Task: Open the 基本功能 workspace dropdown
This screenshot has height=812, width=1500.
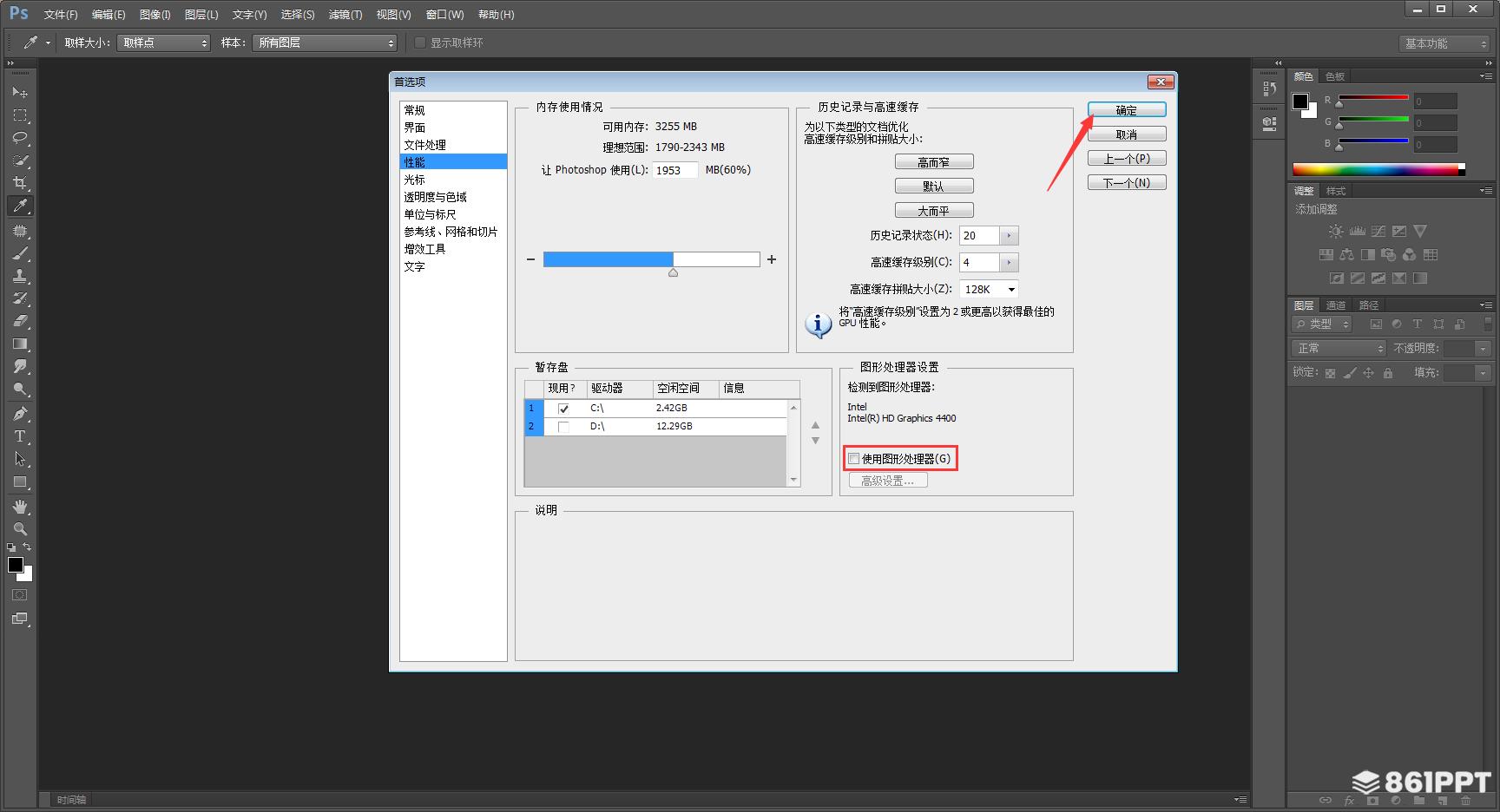Action: [1444, 43]
